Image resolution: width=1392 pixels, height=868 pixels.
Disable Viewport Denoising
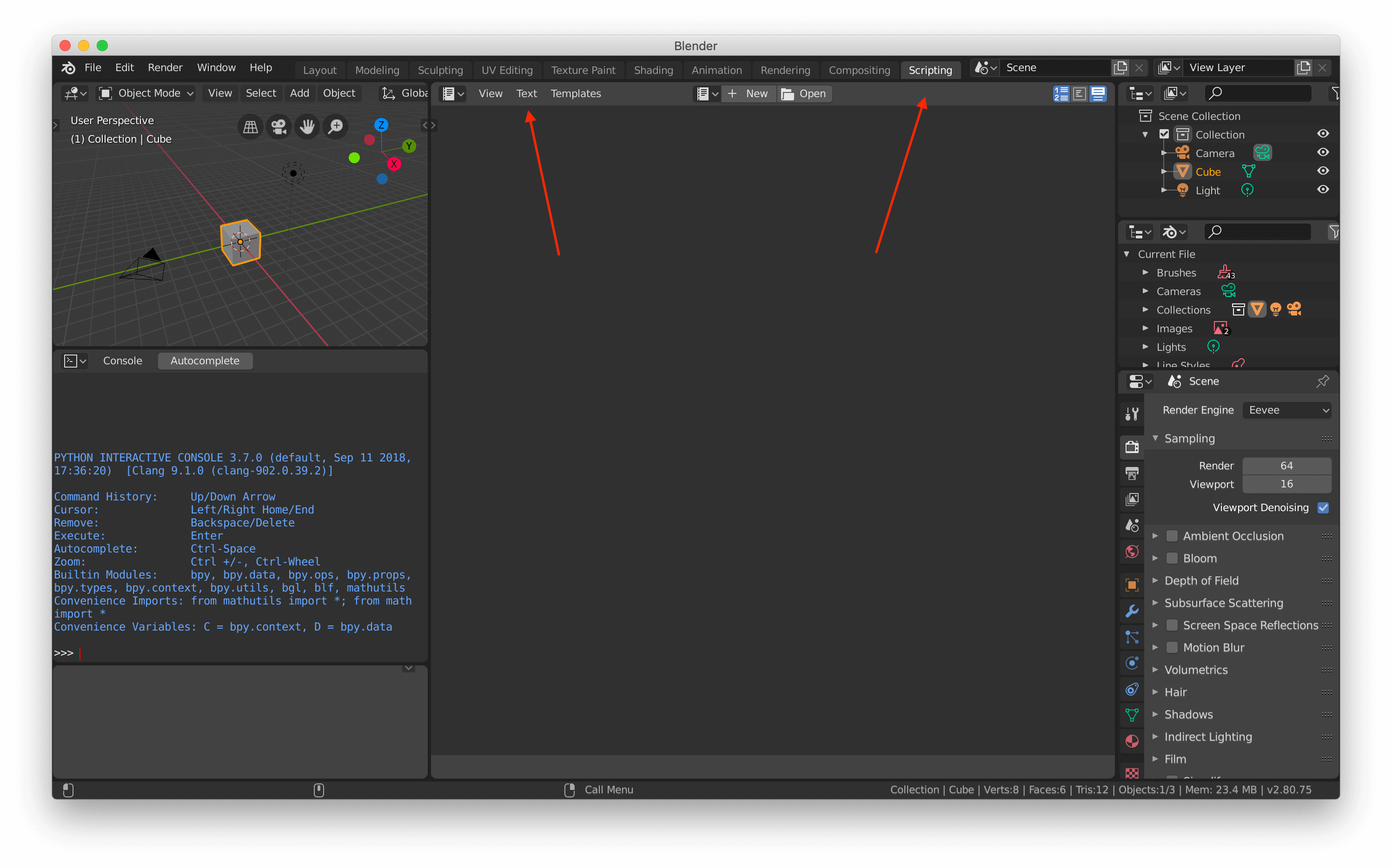(1324, 507)
